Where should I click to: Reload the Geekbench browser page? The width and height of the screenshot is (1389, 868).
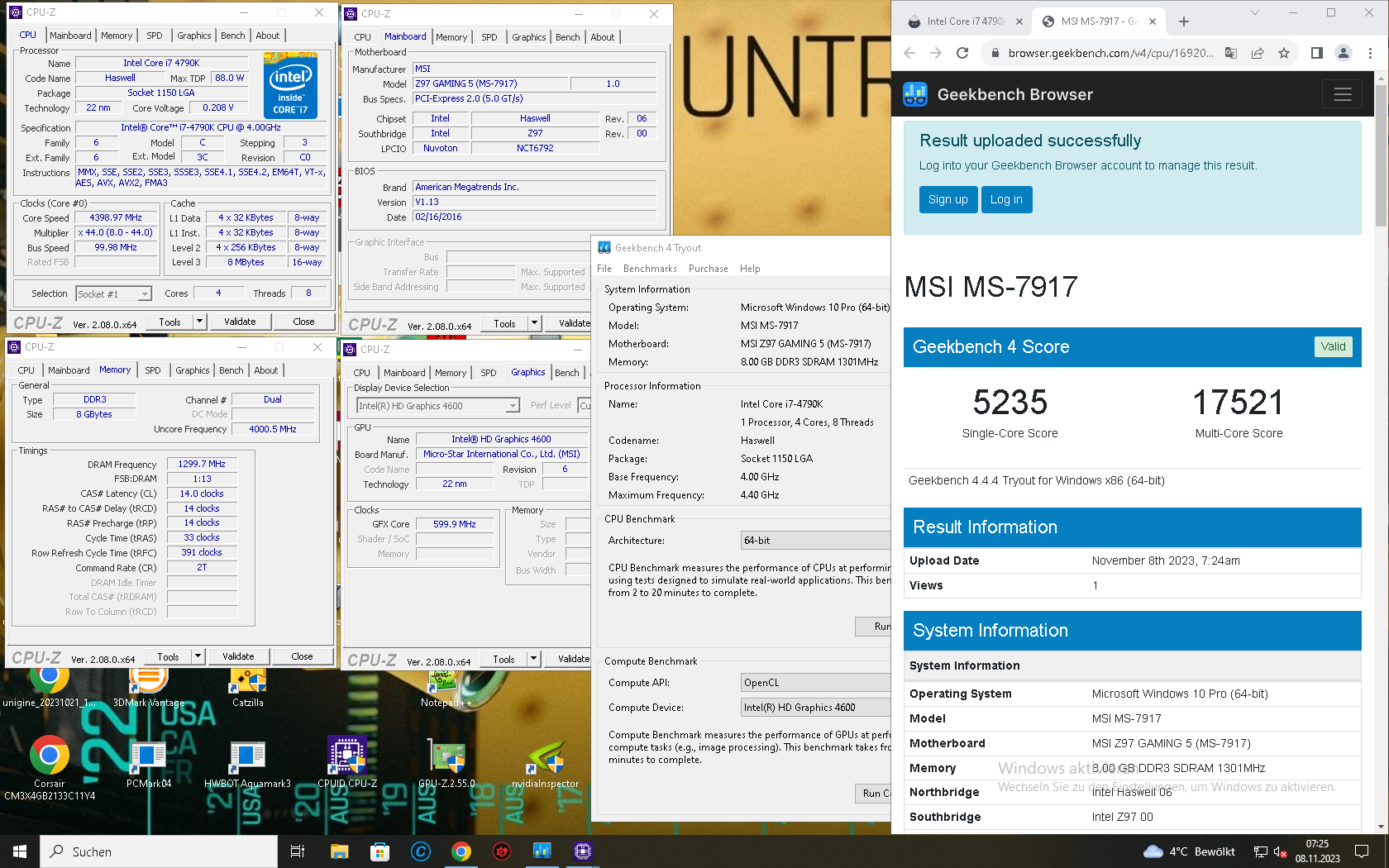click(x=962, y=53)
